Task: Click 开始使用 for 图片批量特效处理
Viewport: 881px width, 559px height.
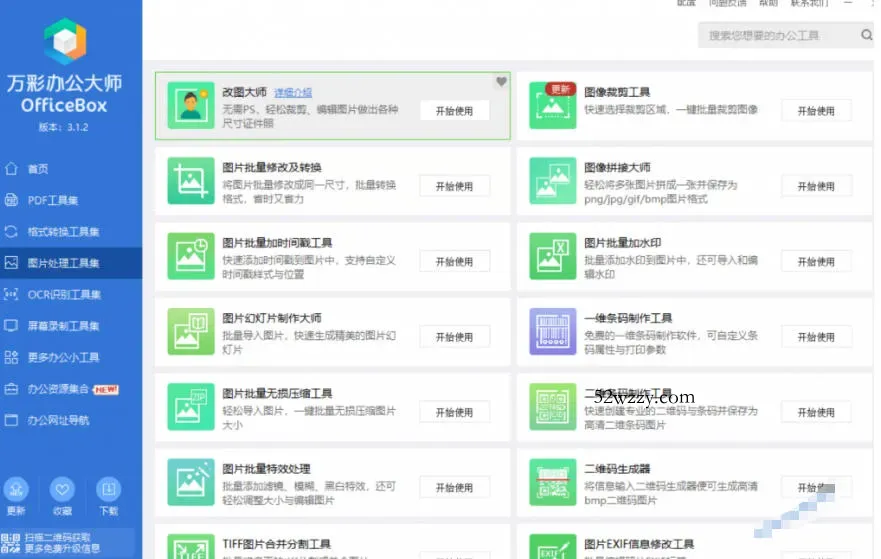Action: [x=455, y=487]
